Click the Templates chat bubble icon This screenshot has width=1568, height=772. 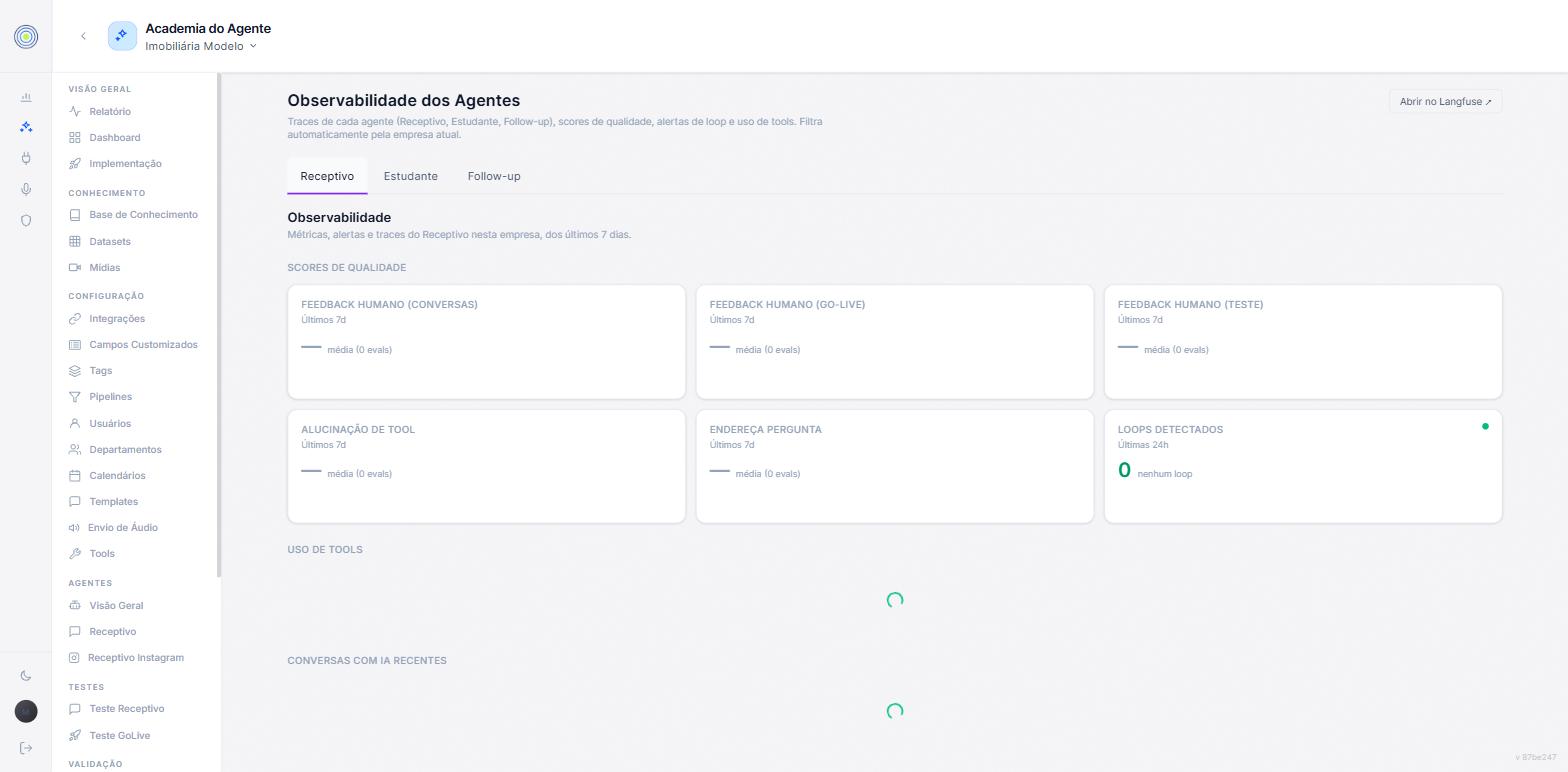click(x=75, y=502)
